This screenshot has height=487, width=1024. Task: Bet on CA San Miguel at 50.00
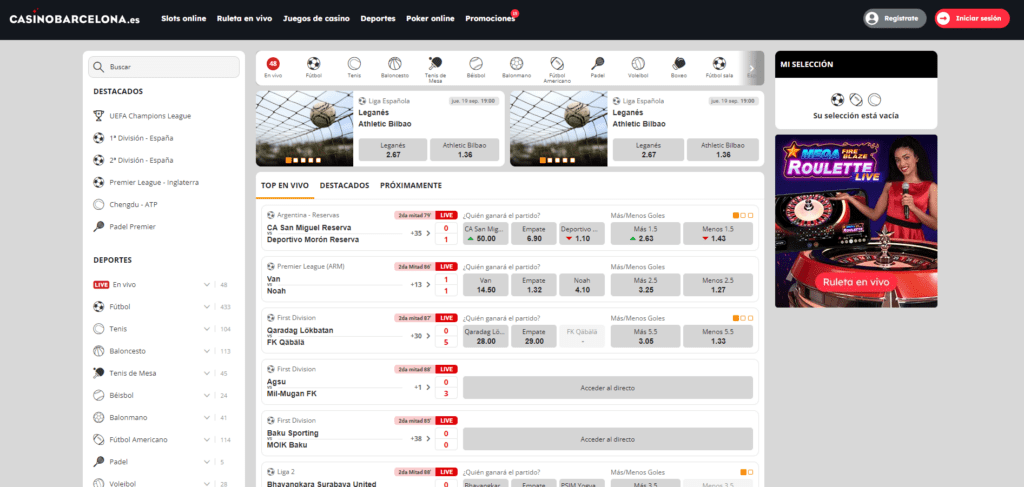coord(485,234)
